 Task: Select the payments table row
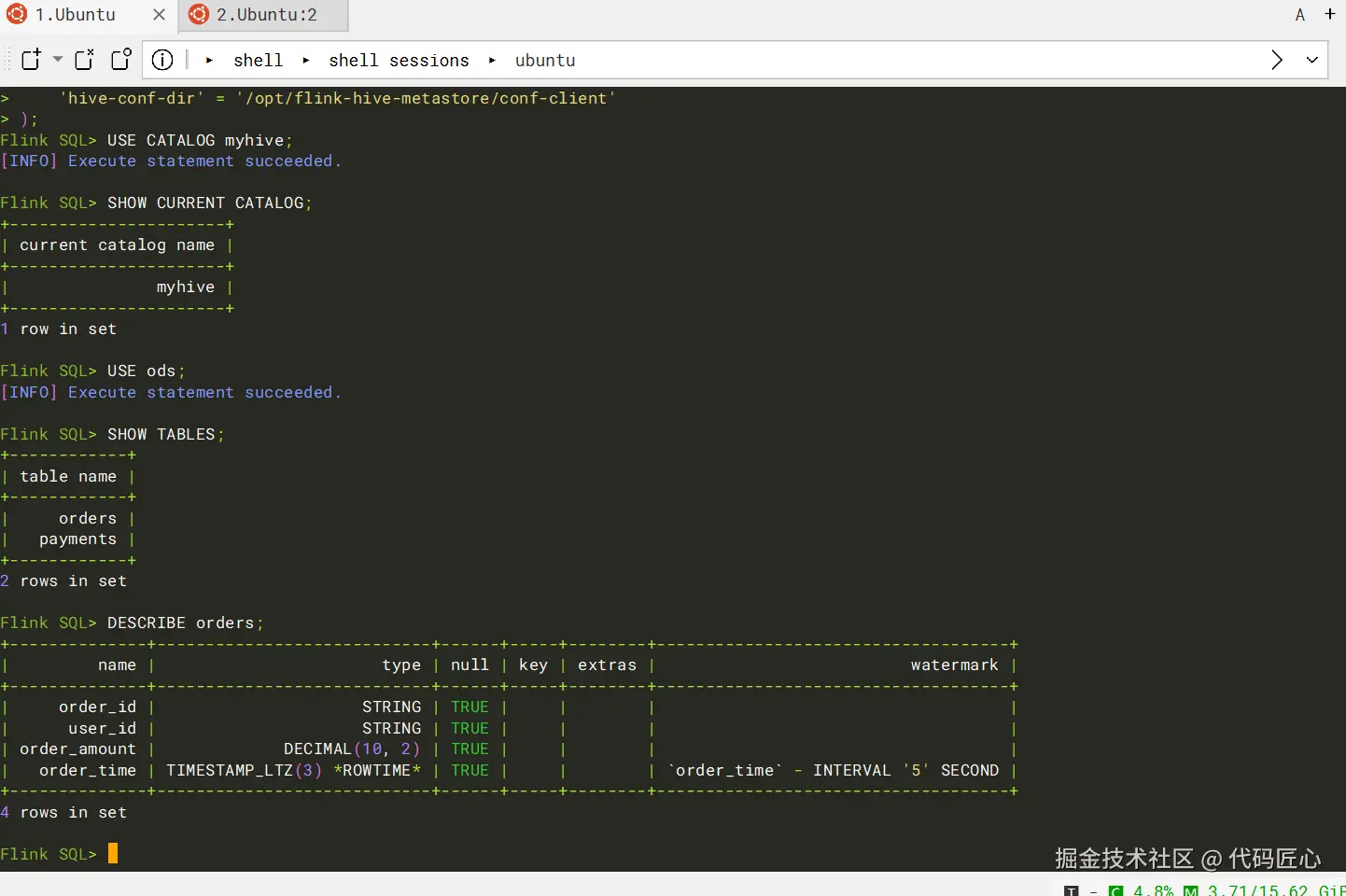click(77, 539)
